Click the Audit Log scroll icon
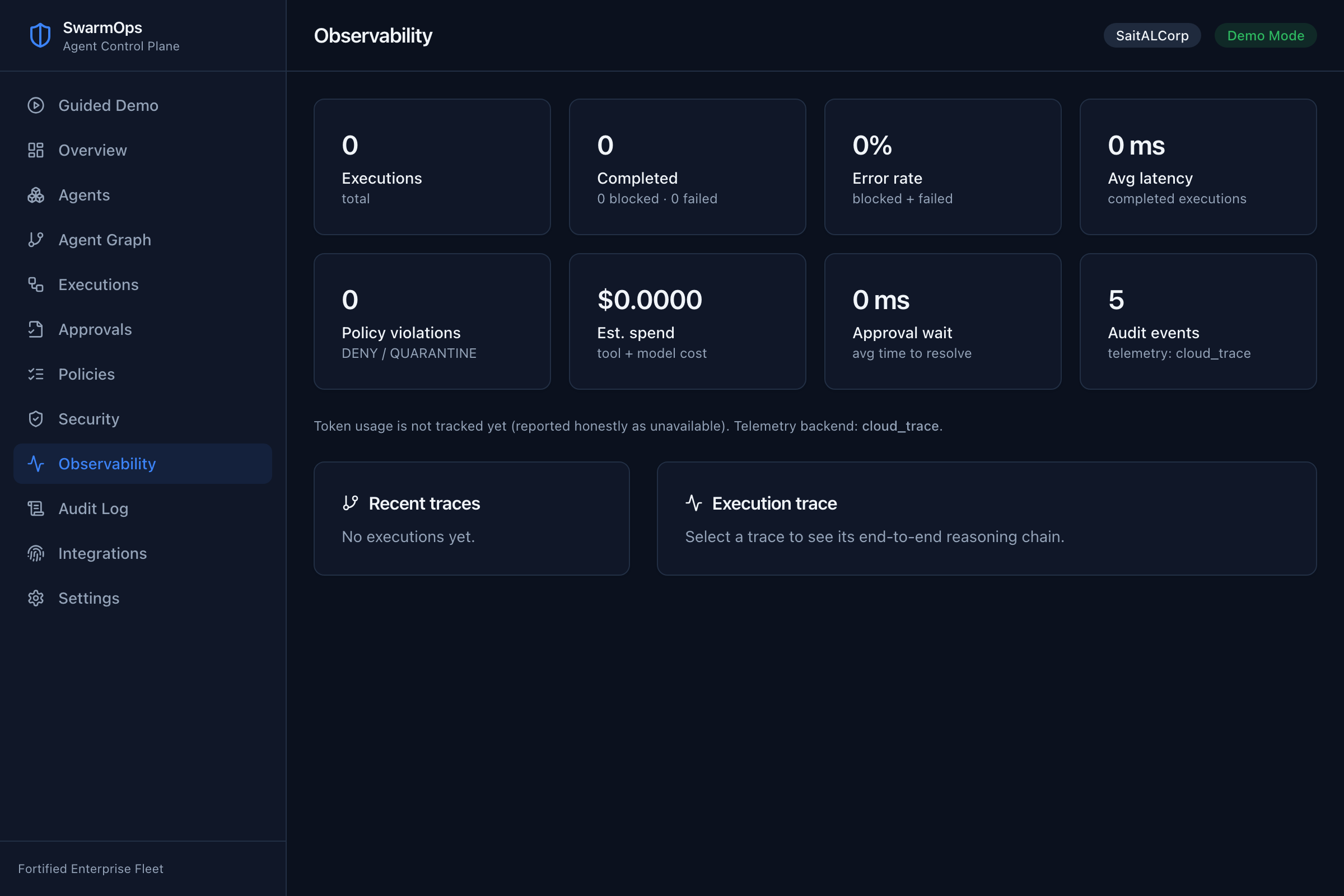This screenshot has width=1344, height=896. click(35, 508)
